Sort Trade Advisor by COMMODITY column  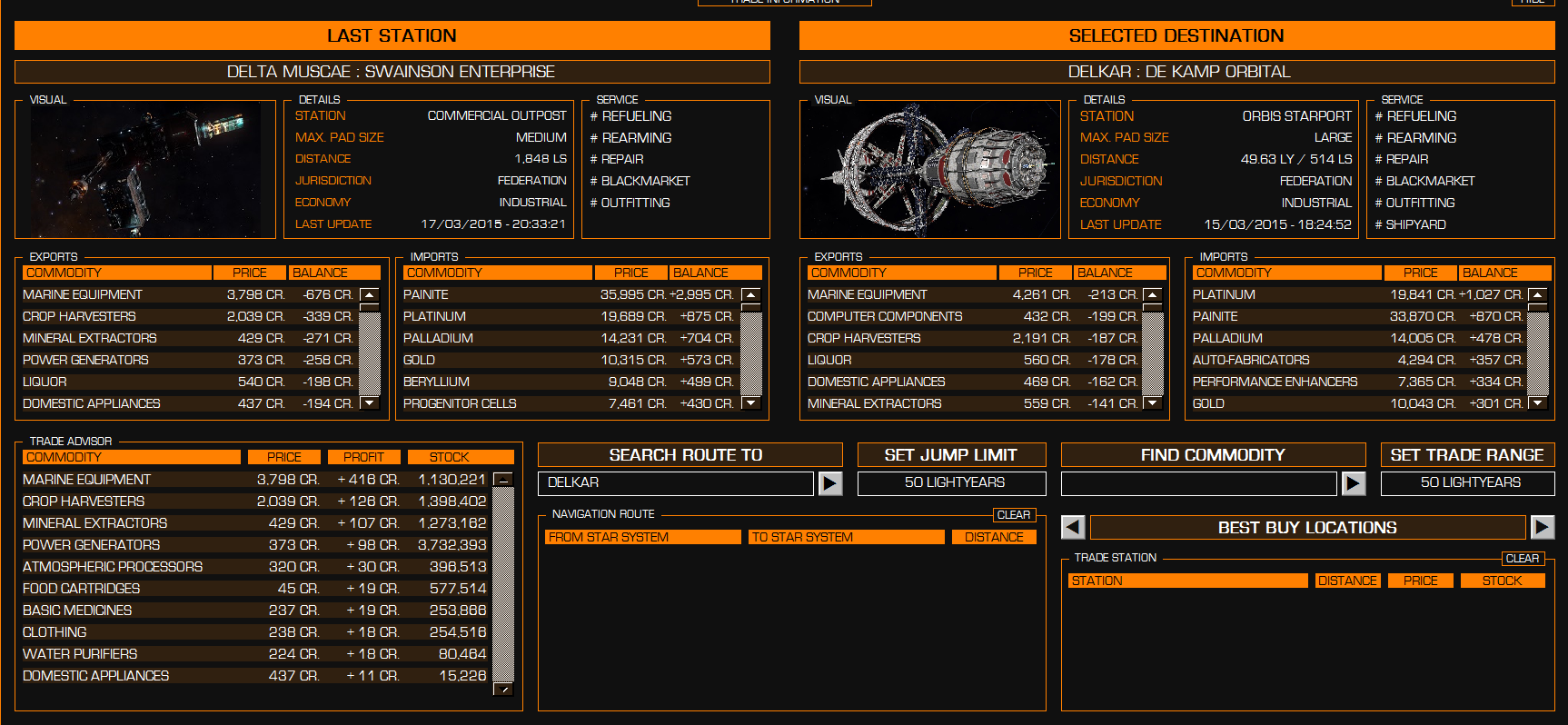point(133,457)
